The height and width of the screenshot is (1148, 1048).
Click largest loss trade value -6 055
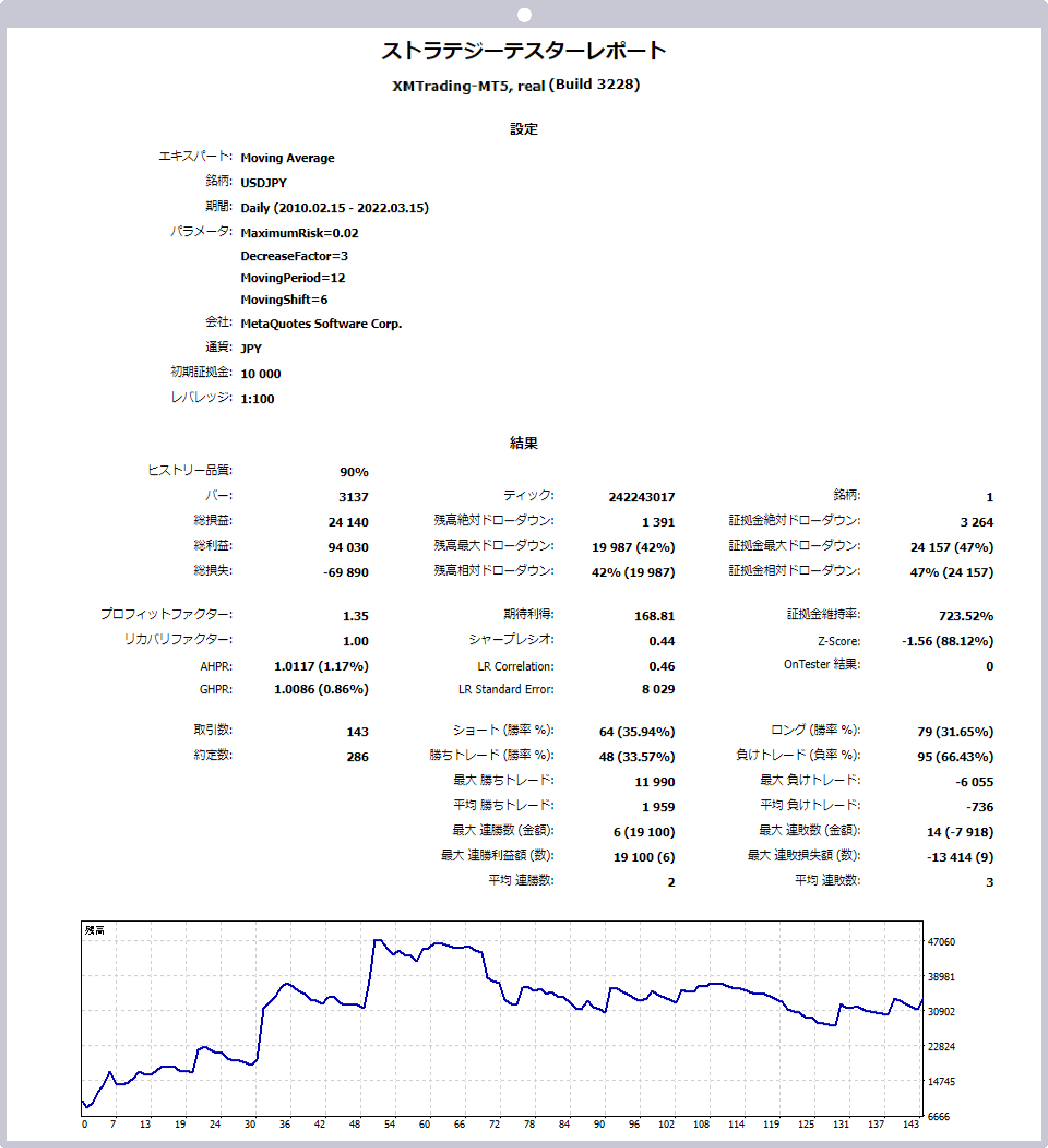coord(974,782)
